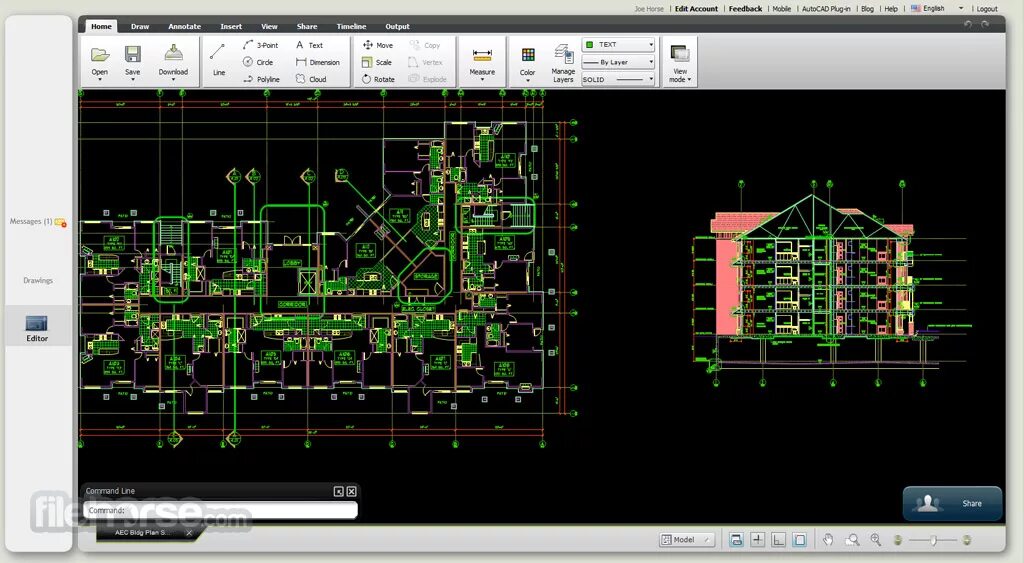Switch to the Home tab
1024x563 pixels.
tap(101, 26)
